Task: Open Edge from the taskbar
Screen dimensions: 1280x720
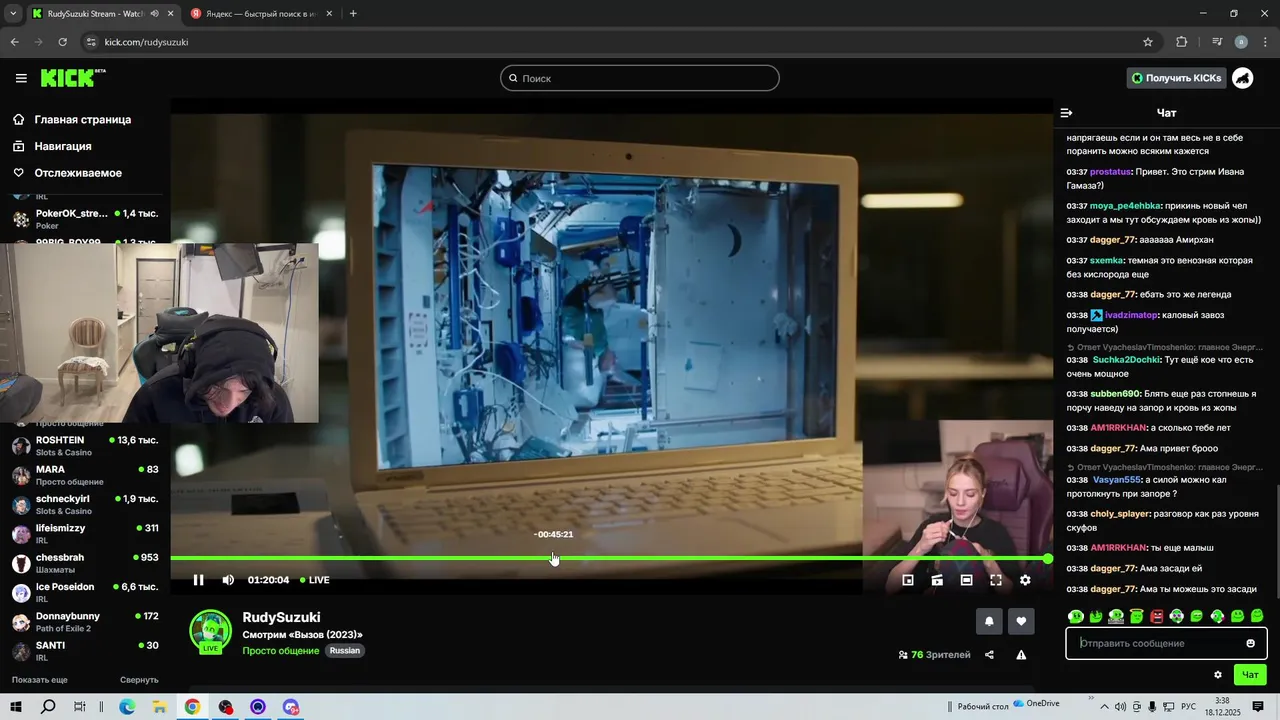Action: [x=127, y=707]
